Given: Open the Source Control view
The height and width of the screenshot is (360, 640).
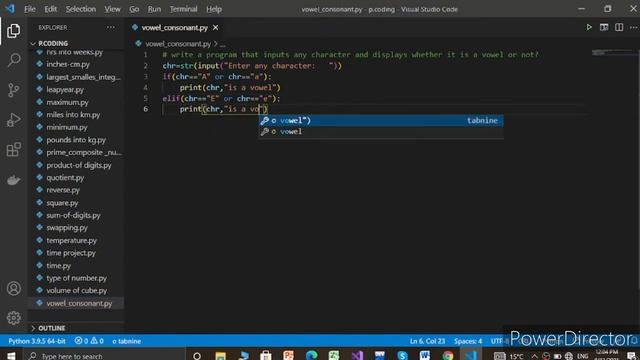Looking at the screenshot, I should [13, 90].
